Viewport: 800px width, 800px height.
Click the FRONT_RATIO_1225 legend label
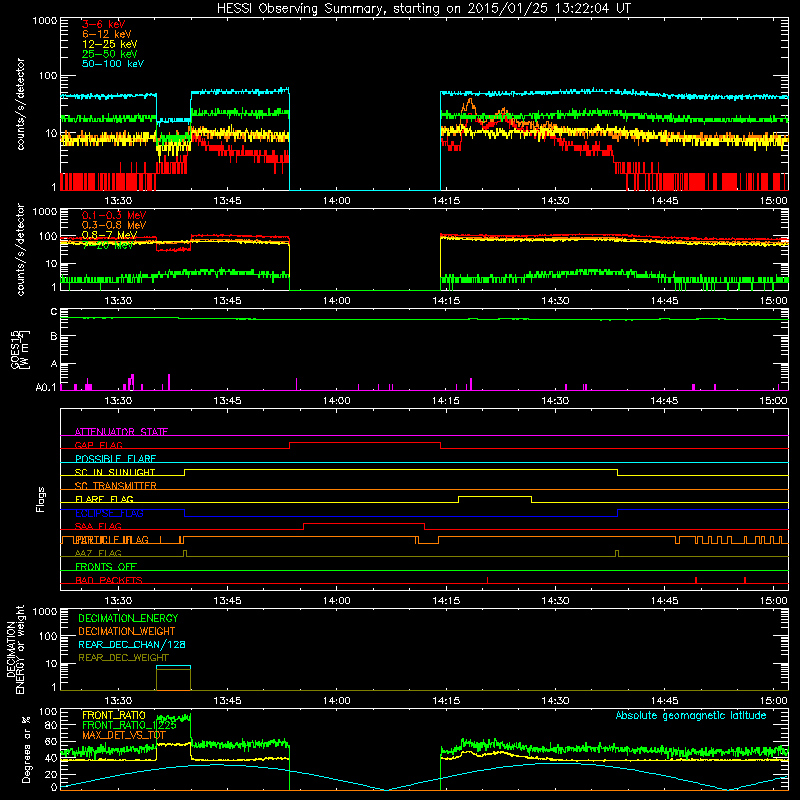pyautogui.click(x=130, y=725)
